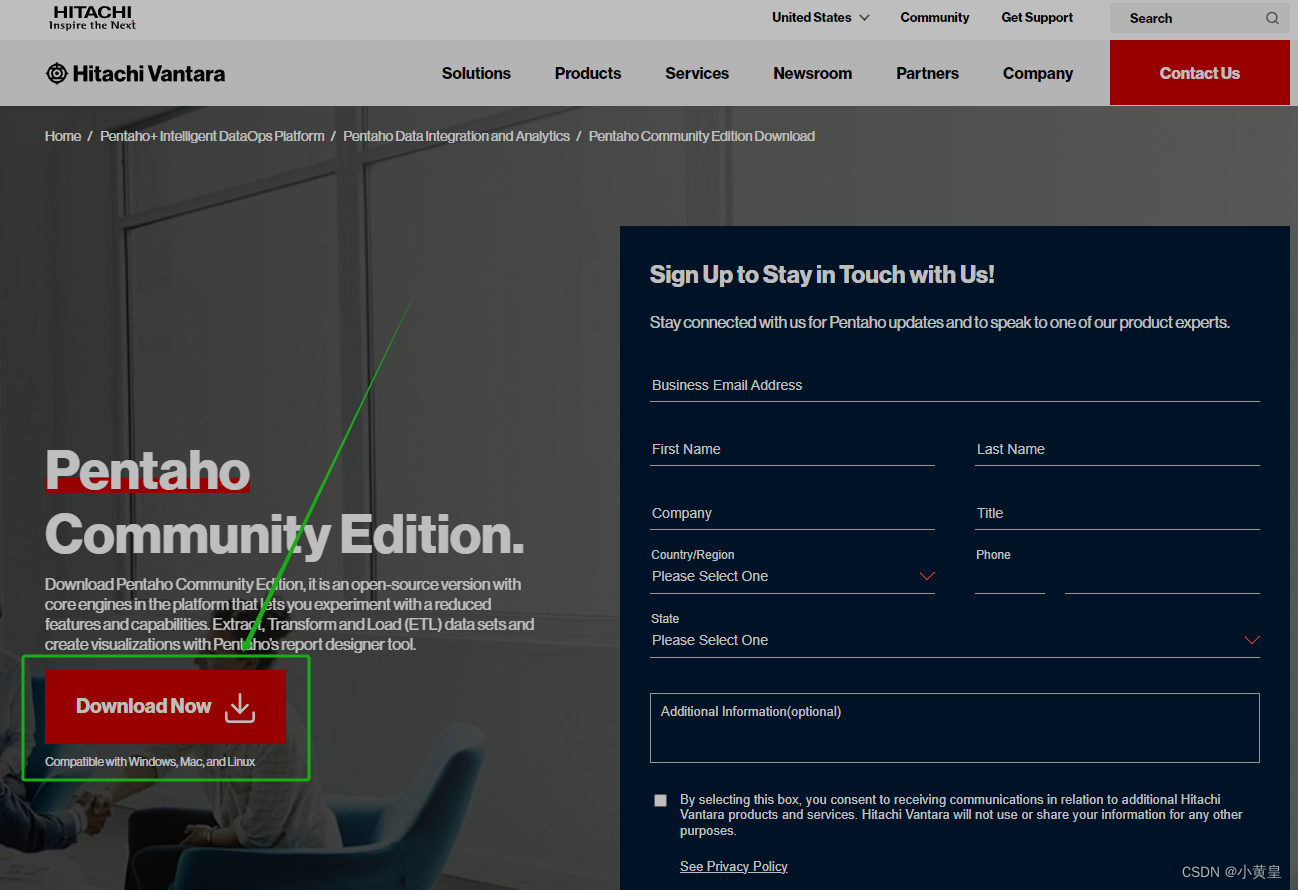
Task: Focus the Title field
Action: (1117, 513)
